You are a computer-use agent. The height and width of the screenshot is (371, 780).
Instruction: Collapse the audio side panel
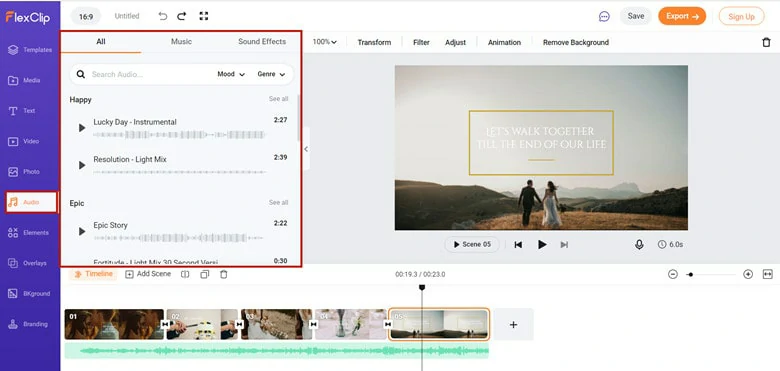pos(306,149)
